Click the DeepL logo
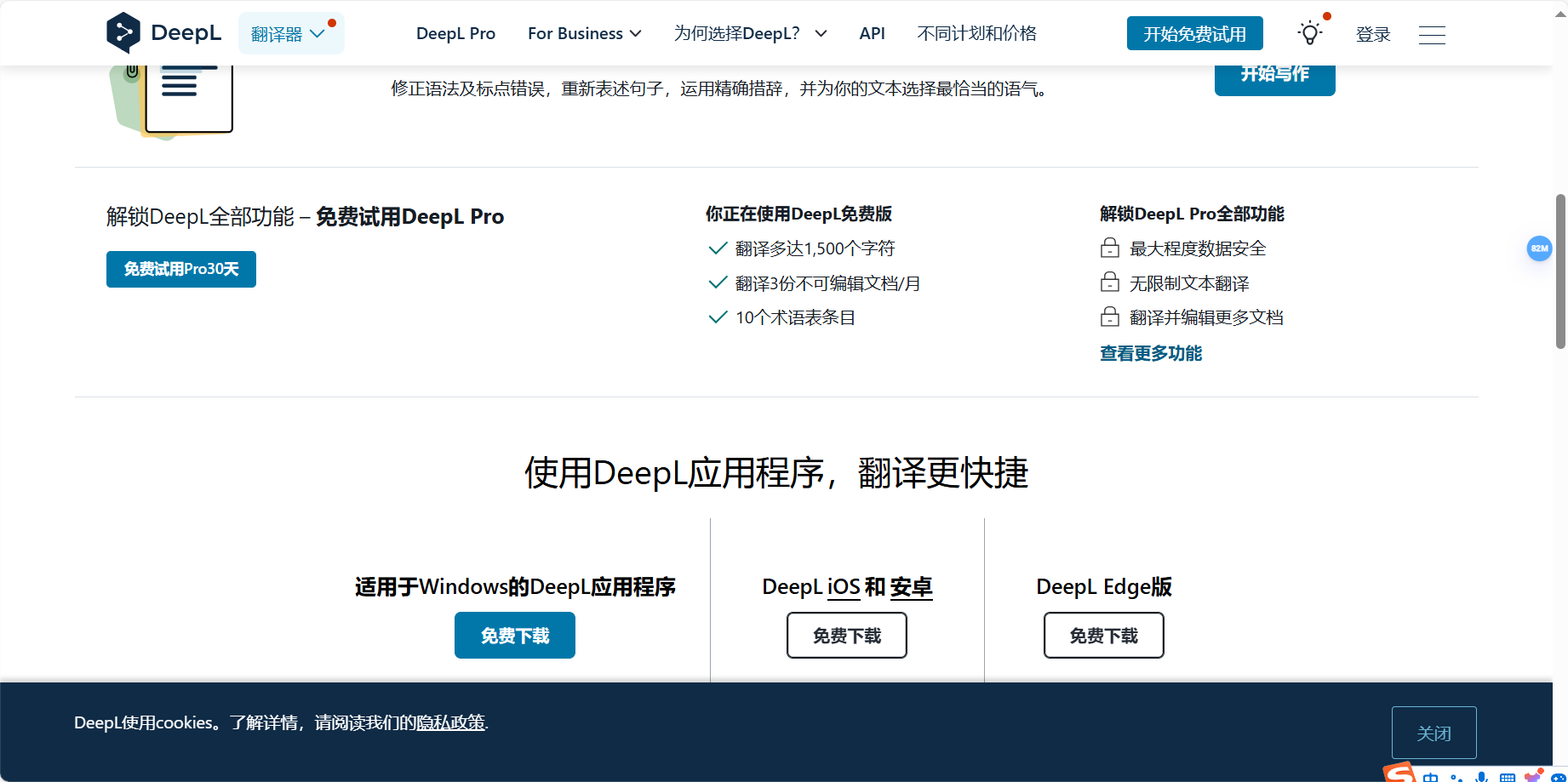The width and height of the screenshot is (1568, 782). coord(165,32)
